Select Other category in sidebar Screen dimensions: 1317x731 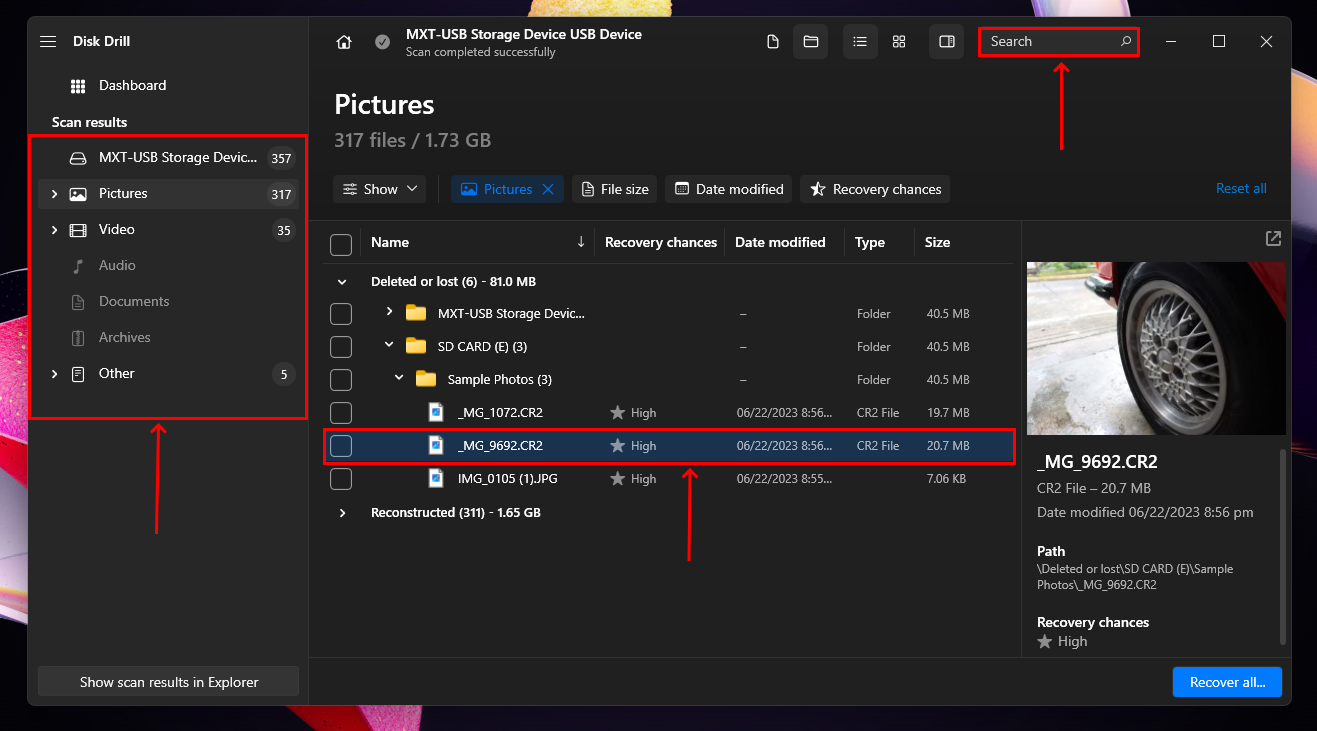pyautogui.click(x=168, y=374)
